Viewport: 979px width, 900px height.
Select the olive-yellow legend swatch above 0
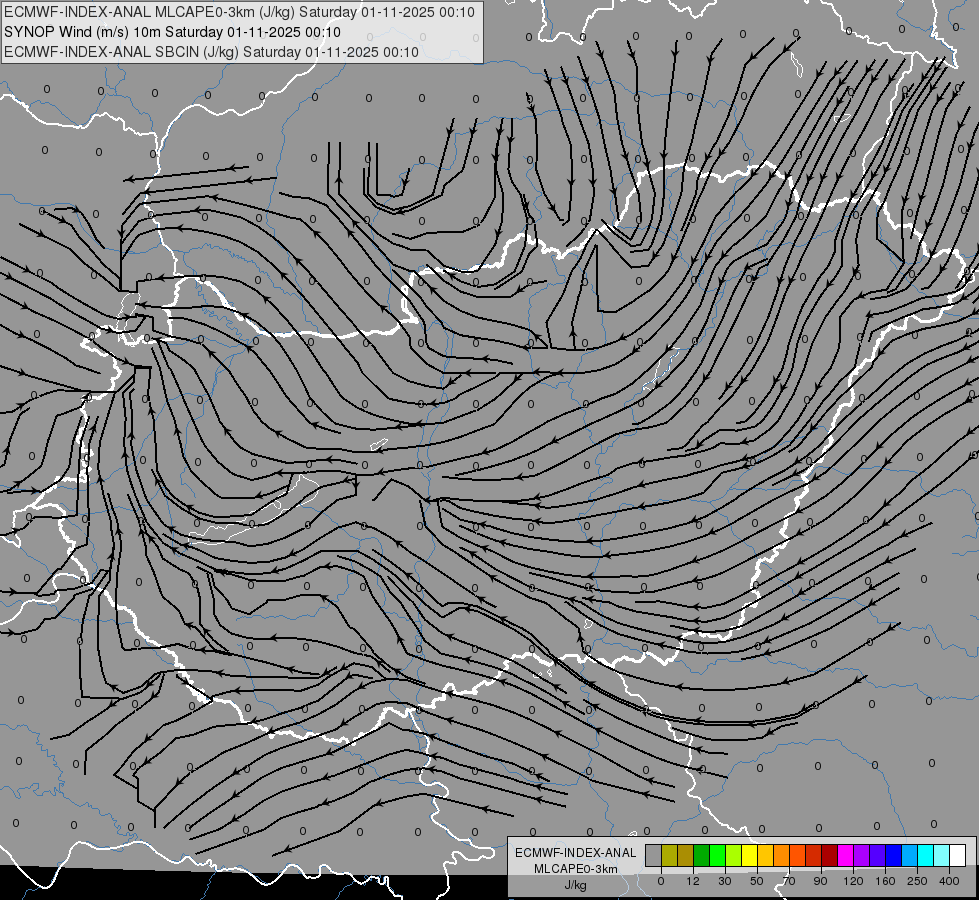[669, 855]
